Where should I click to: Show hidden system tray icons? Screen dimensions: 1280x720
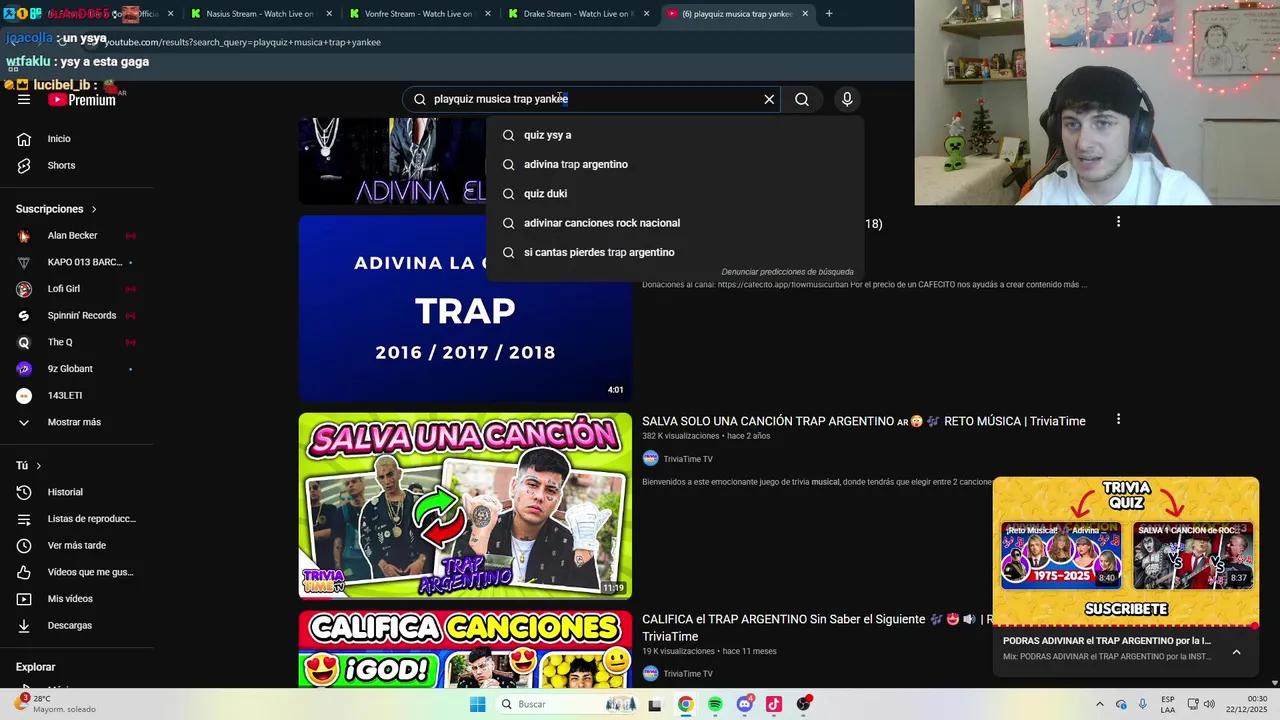click(1100, 704)
